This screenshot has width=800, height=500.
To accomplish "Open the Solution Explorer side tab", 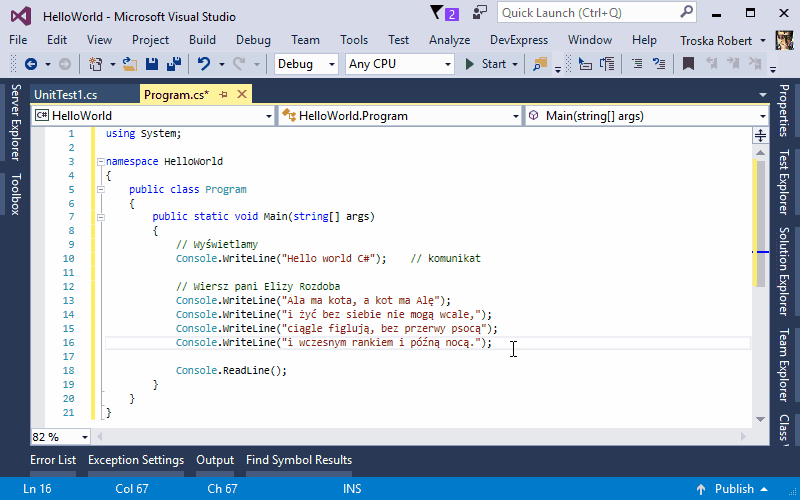I will pos(784,271).
